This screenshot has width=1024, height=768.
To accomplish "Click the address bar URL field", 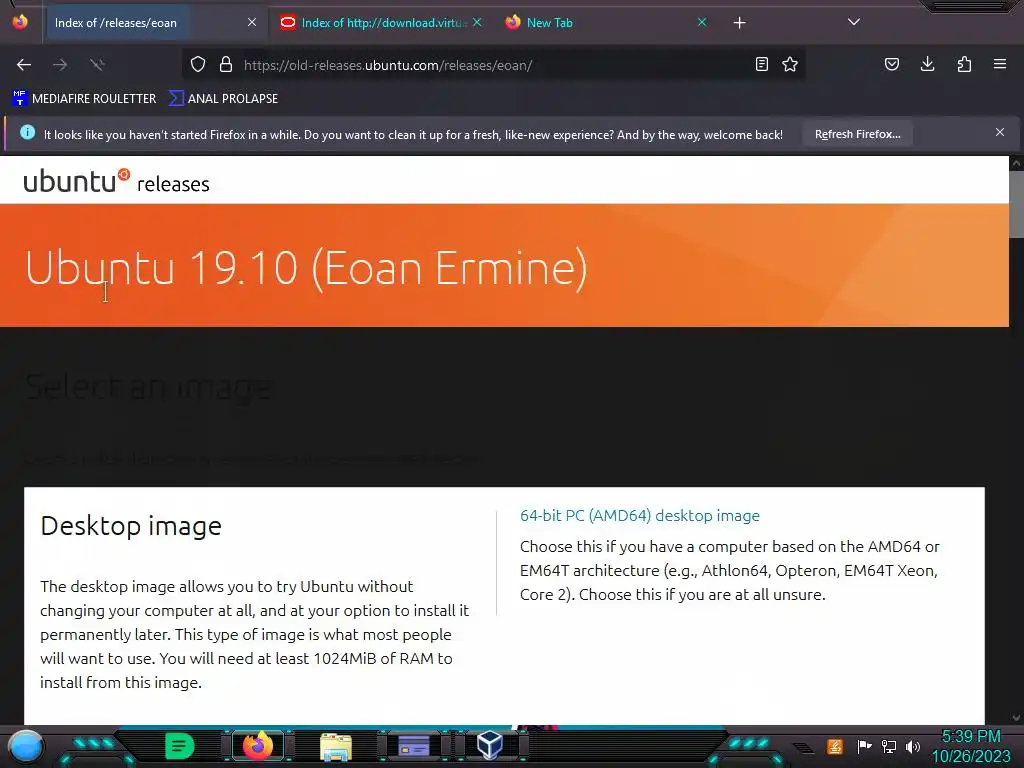I will click(493, 65).
